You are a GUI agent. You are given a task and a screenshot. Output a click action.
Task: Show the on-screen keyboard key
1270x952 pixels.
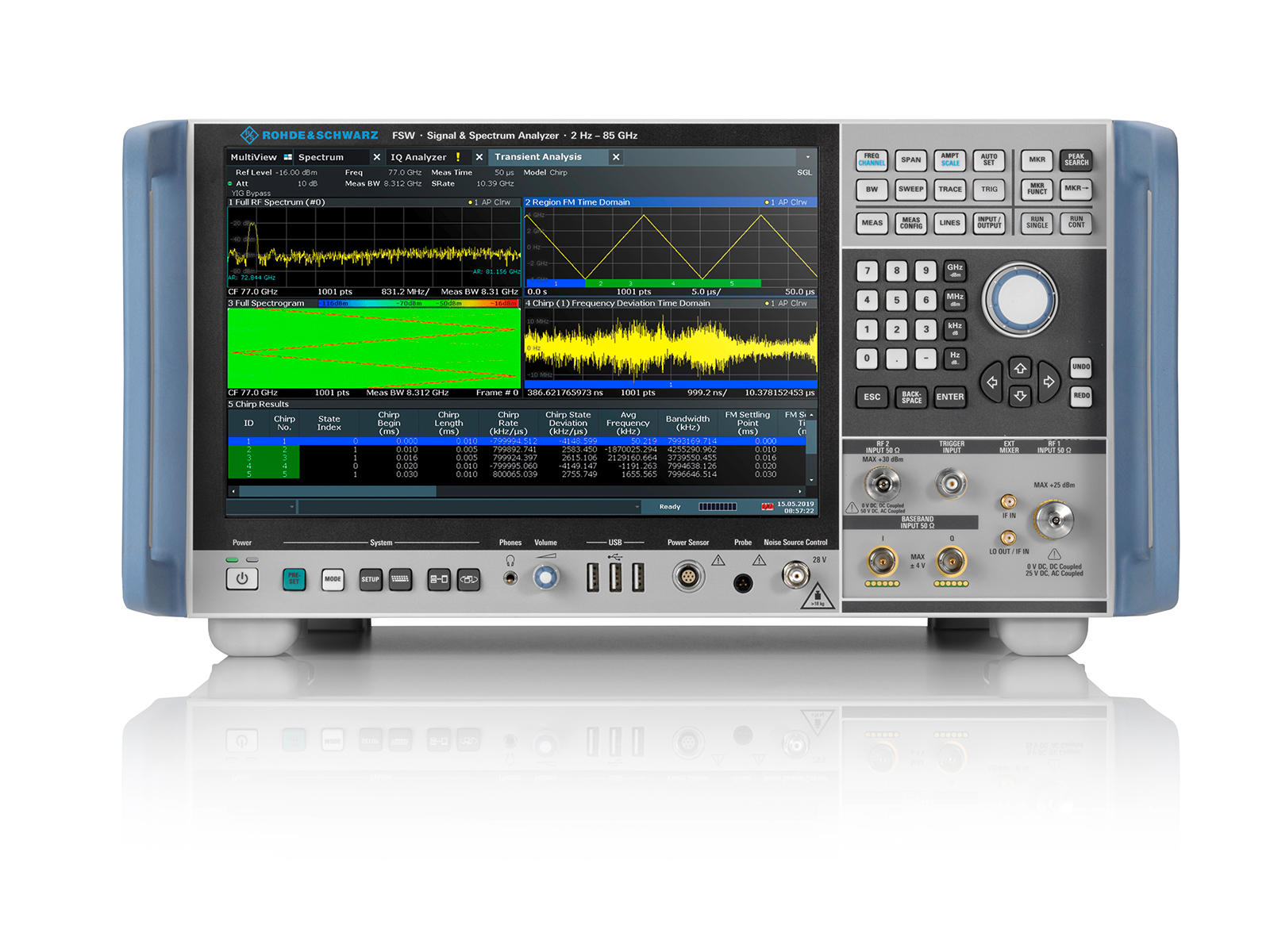pos(400,579)
